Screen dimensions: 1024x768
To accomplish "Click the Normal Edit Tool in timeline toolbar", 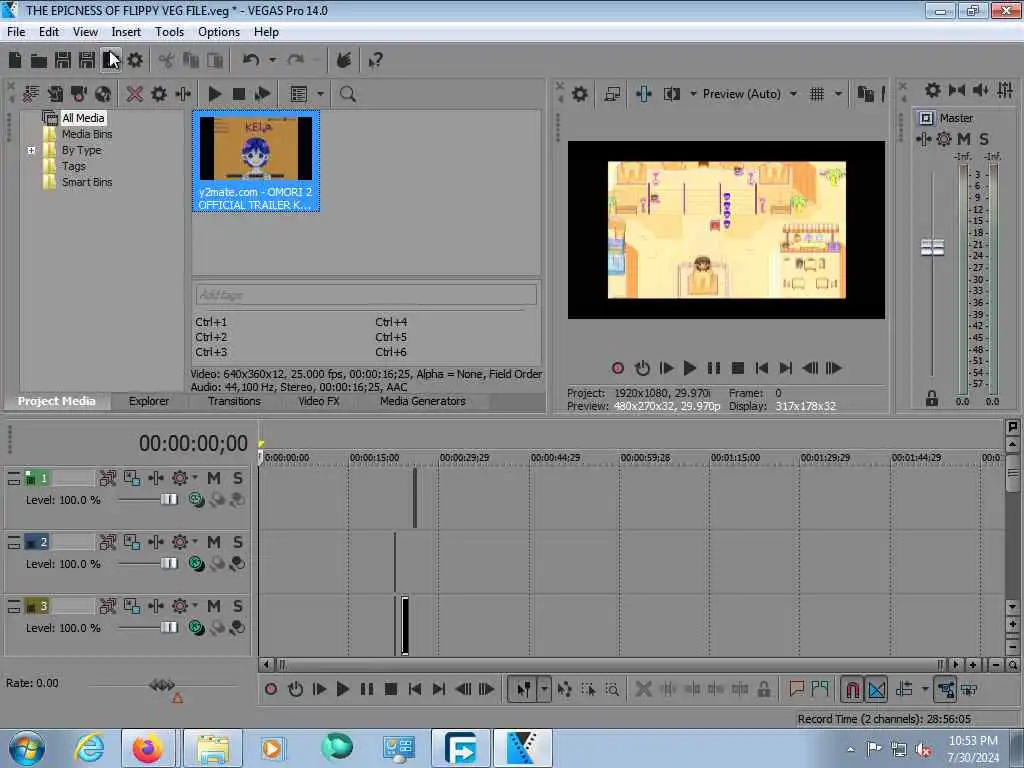I will pos(524,689).
